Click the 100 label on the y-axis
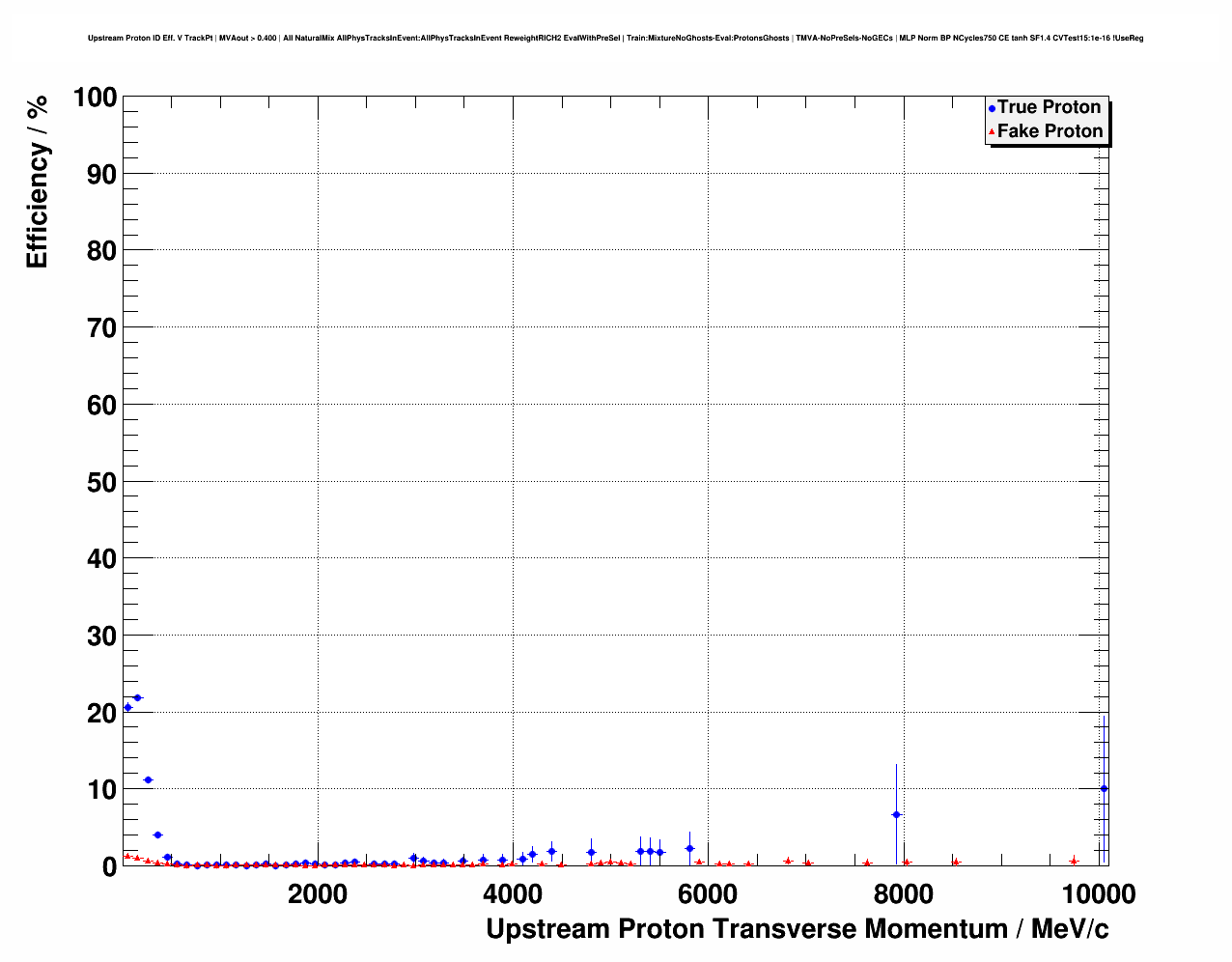The image size is (1232, 962). pos(95,98)
